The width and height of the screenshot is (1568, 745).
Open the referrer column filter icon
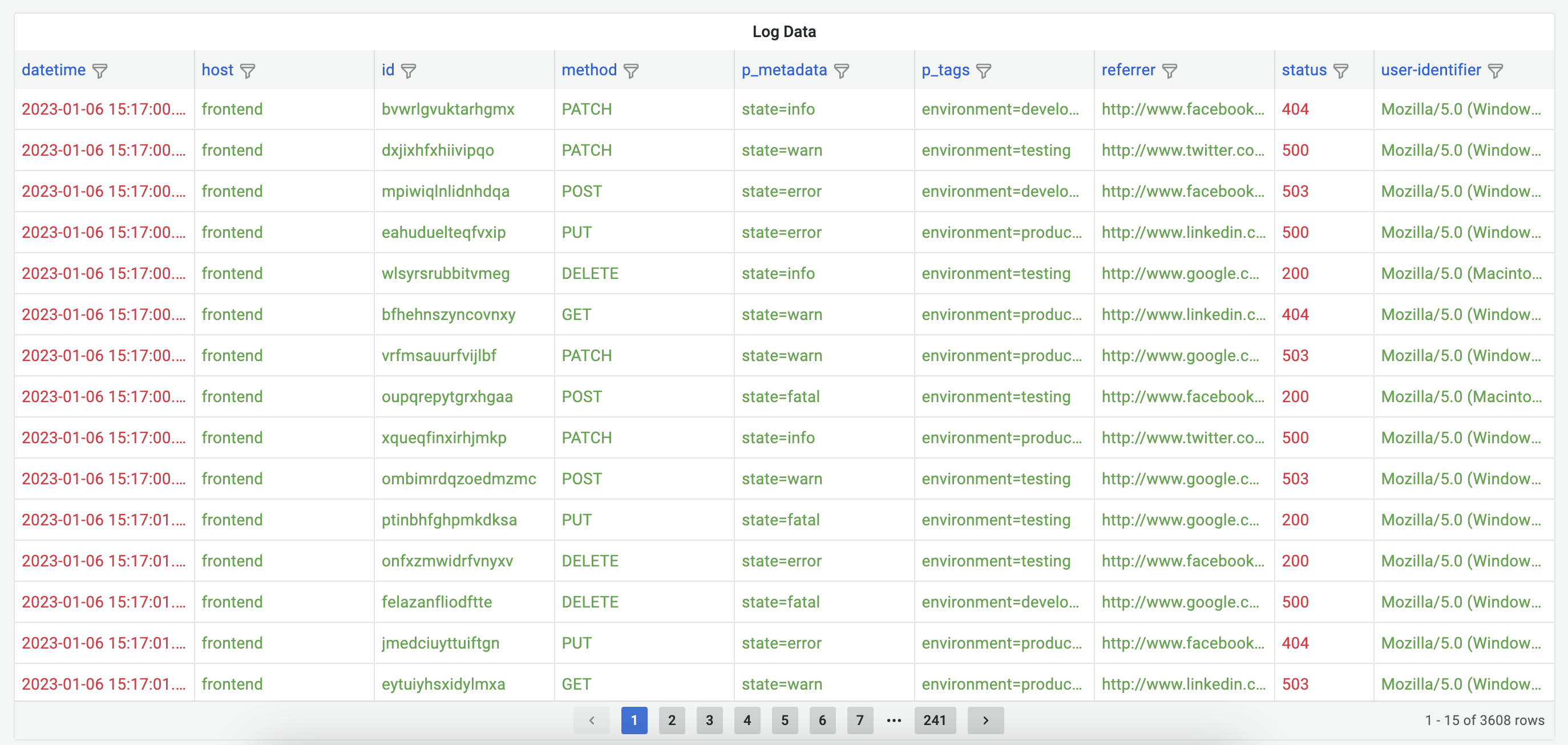click(1169, 71)
